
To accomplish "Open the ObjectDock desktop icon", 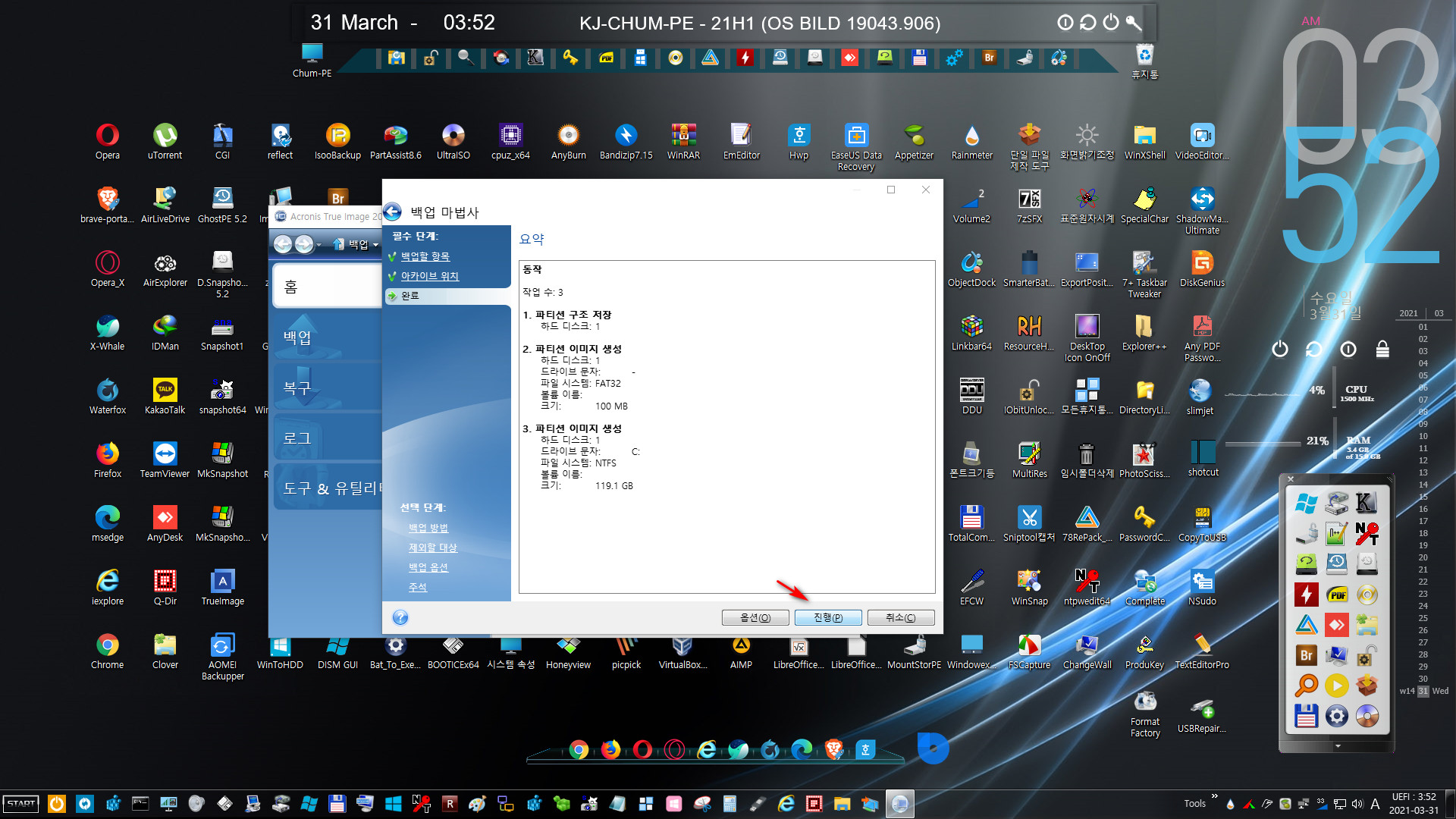I will (x=971, y=268).
